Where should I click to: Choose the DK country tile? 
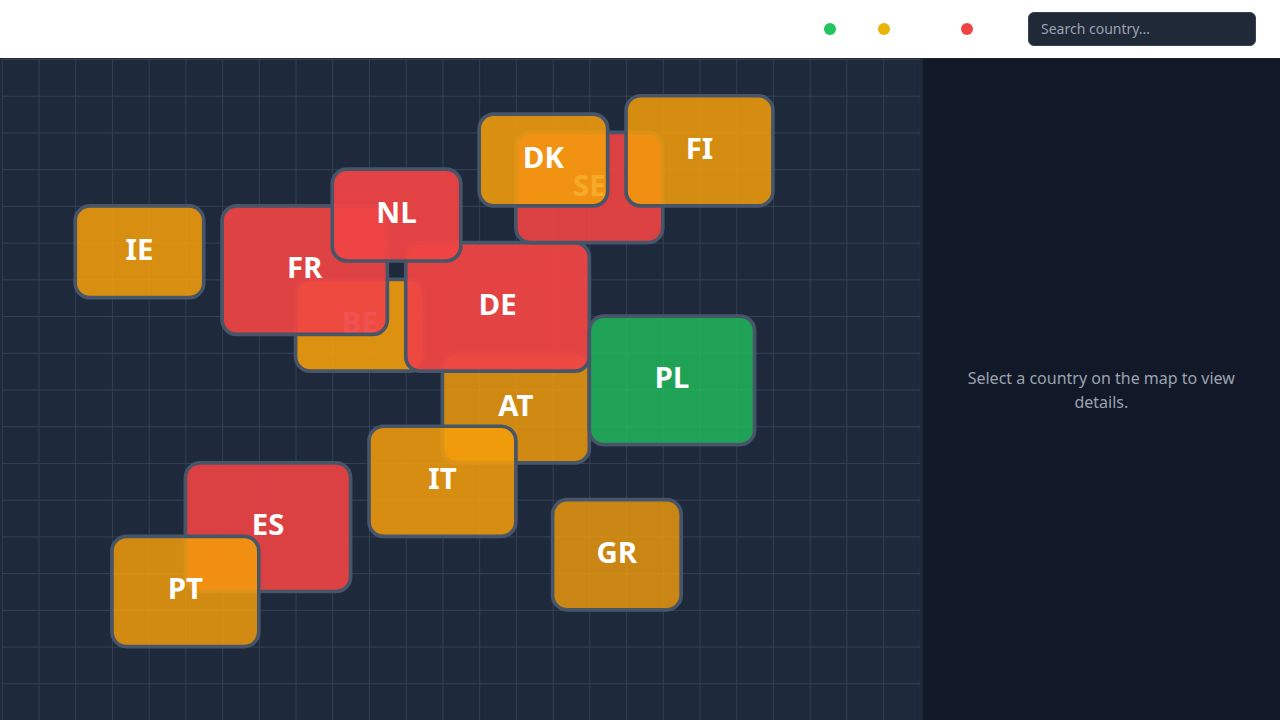pyautogui.click(x=543, y=159)
